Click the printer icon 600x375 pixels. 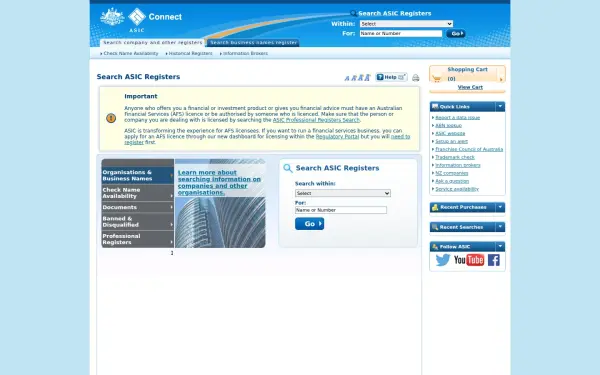pos(416,78)
